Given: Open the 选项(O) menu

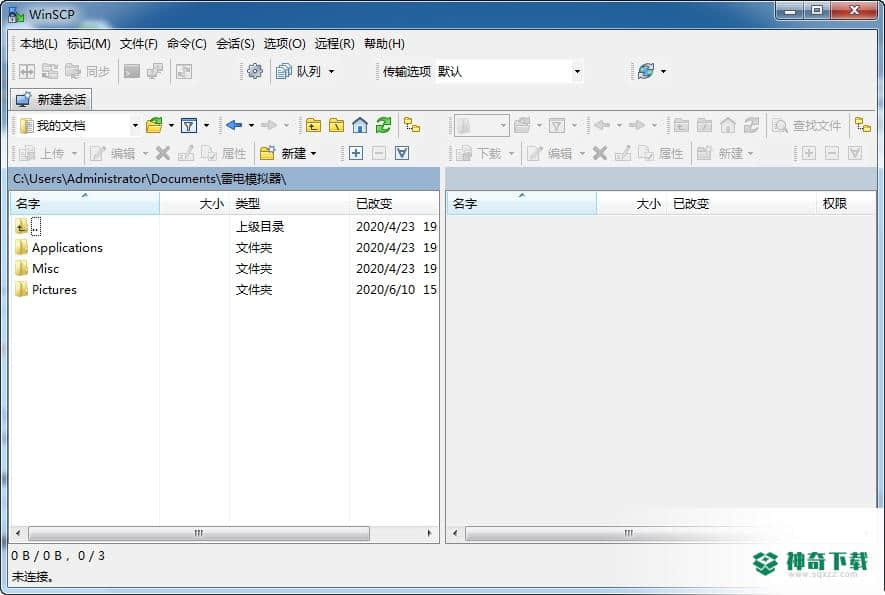Looking at the screenshot, I should [x=284, y=43].
